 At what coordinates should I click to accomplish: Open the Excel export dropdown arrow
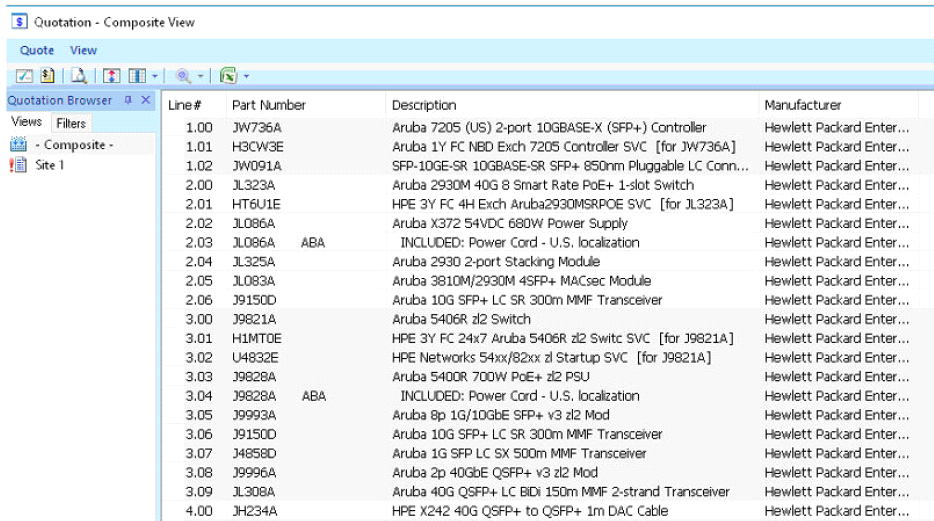click(246, 76)
